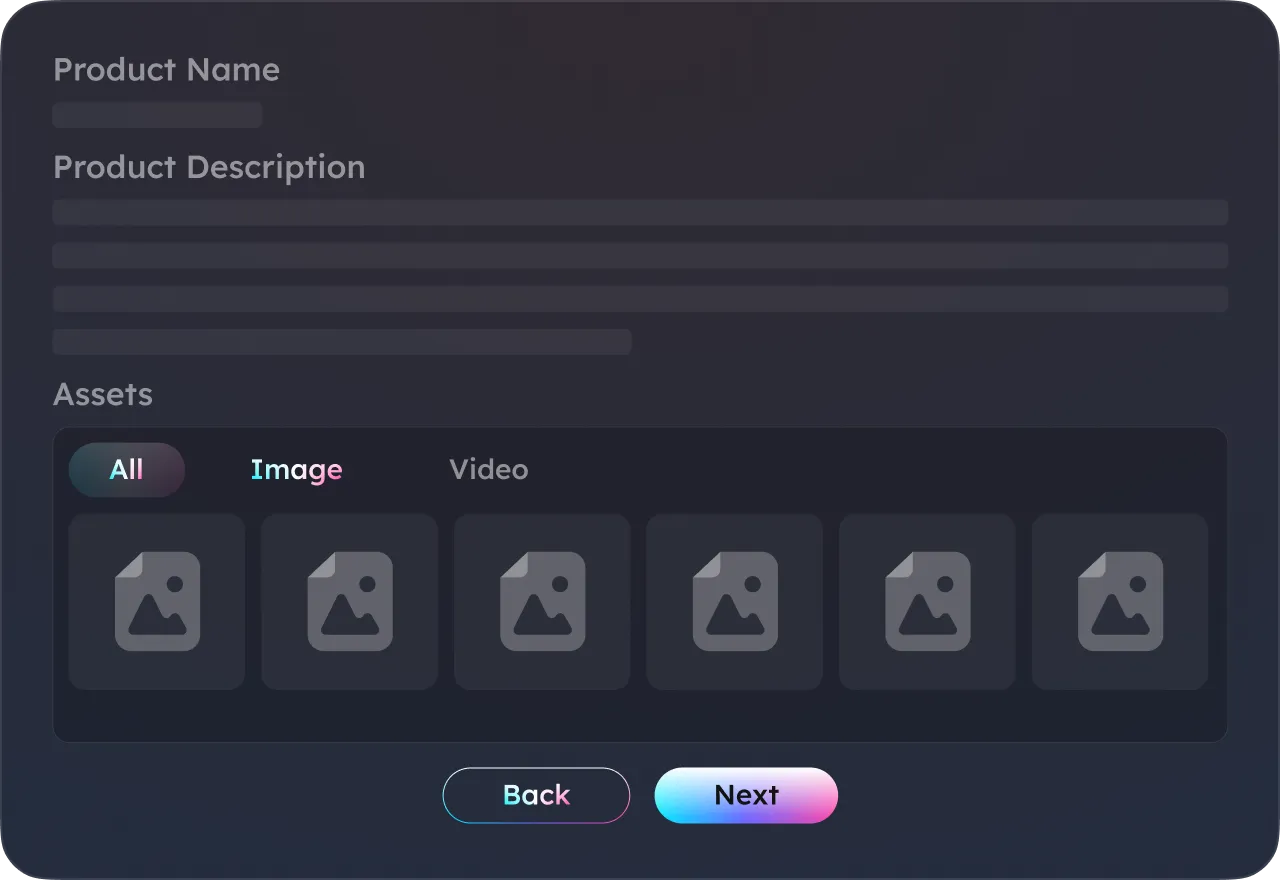Switch to the Video assets tab
This screenshot has width=1280, height=880.
[x=489, y=470]
